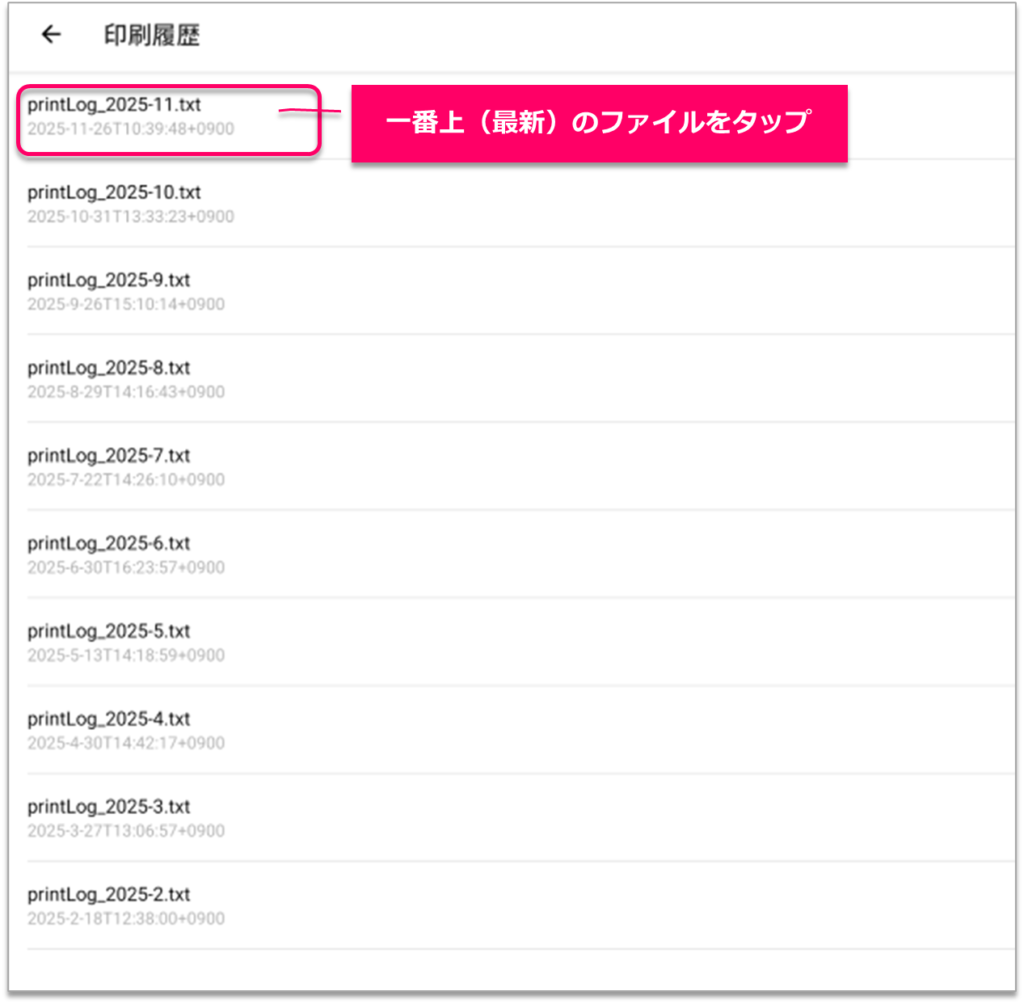Open the oldest file printLog_2025-2.txt
Viewport: 1024px width, 1004px height.
[110, 895]
